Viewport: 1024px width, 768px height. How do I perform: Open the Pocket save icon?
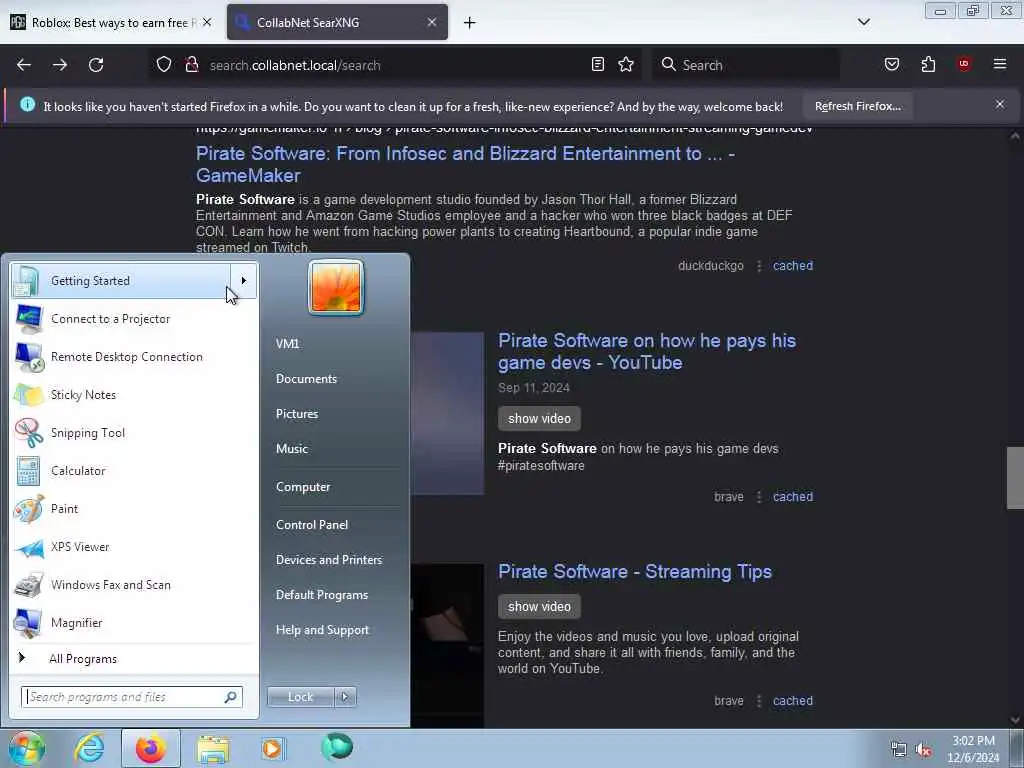click(x=892, y=64)
